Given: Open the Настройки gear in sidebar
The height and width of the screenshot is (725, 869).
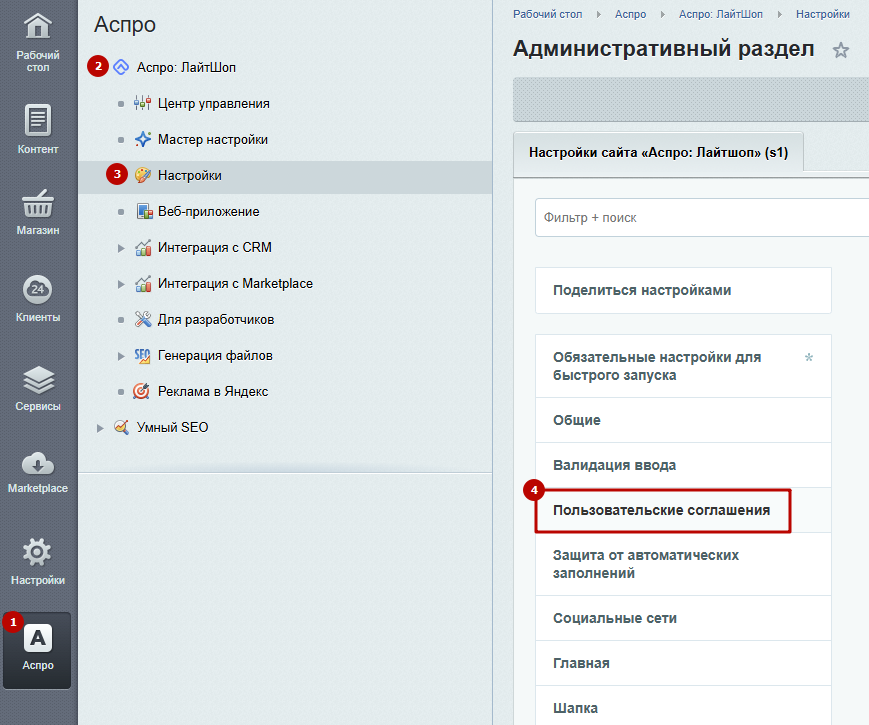Looking at the screenshot, I should [38, 561].
